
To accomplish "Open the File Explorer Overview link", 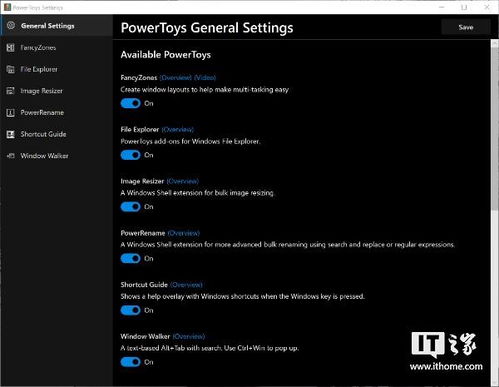I will tap(178, 129).
